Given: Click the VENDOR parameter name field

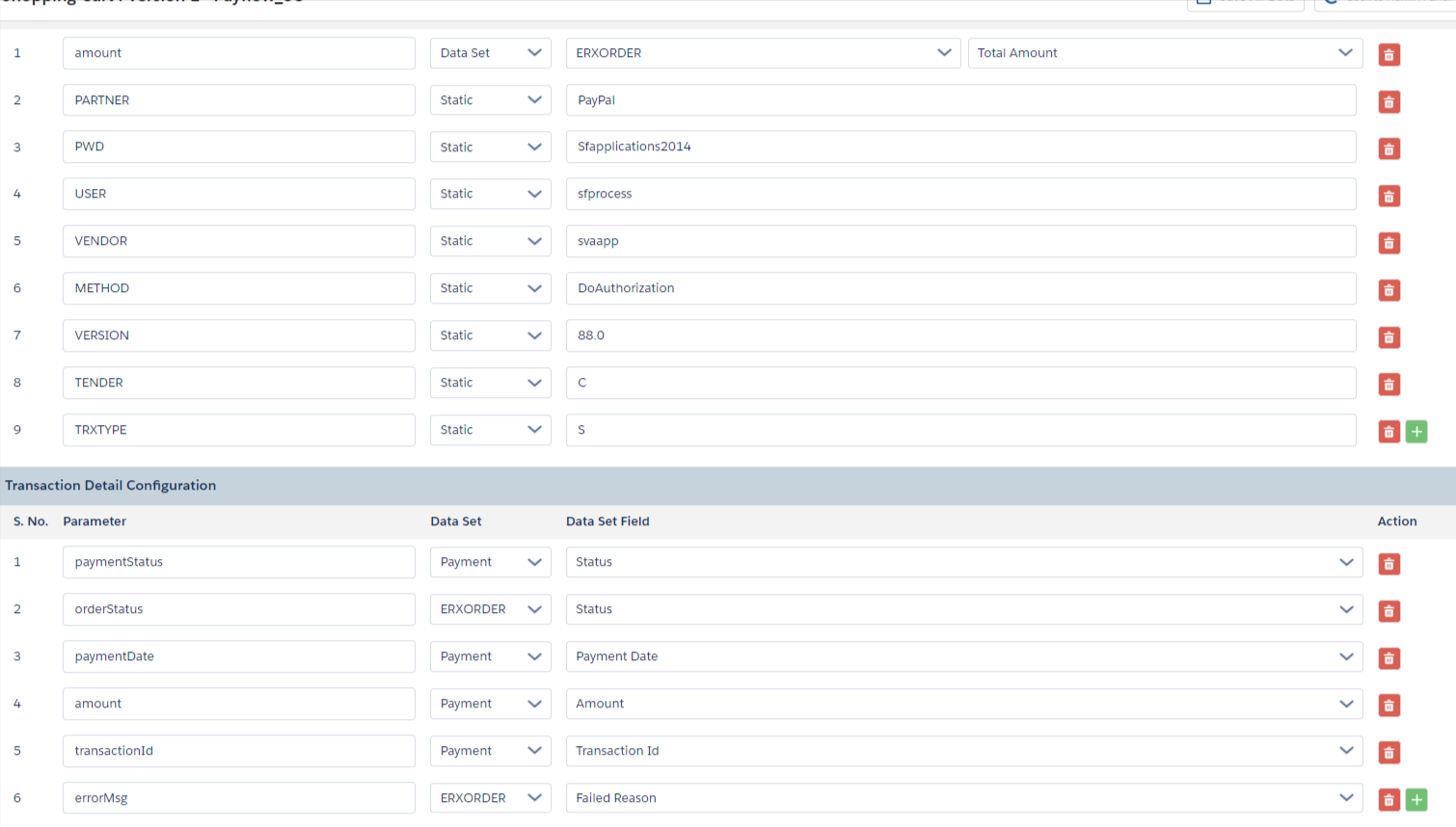Looking at the screenshot, I should [x=238, y=241].
